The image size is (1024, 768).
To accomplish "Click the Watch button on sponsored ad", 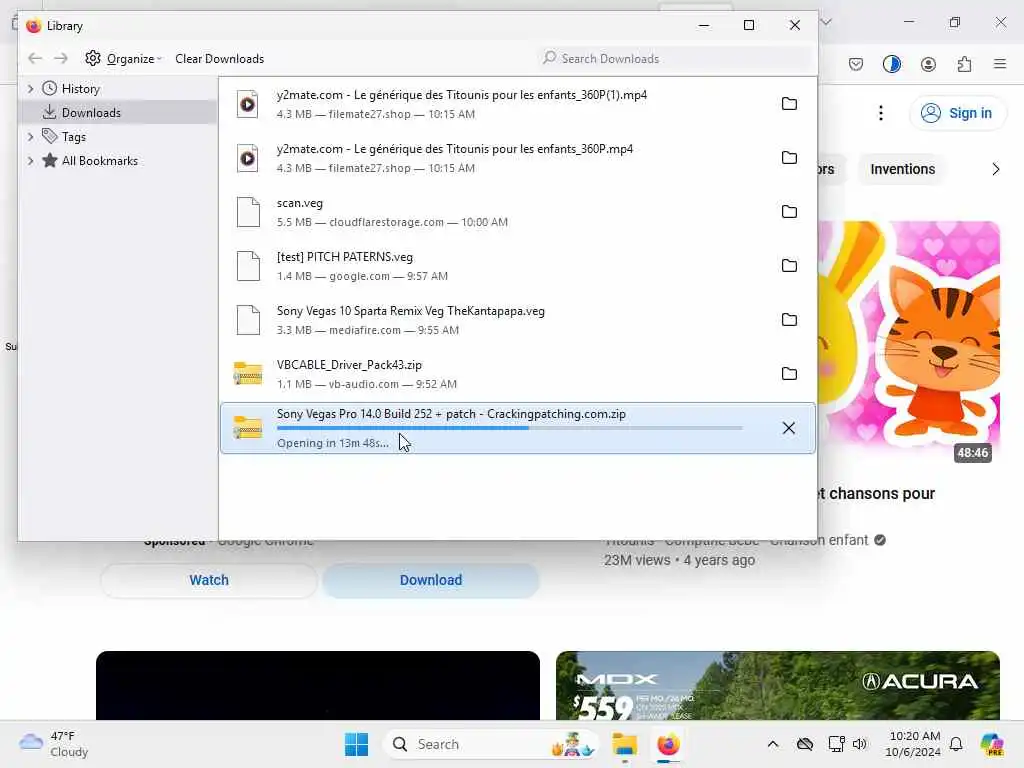I will click(209, 580).
